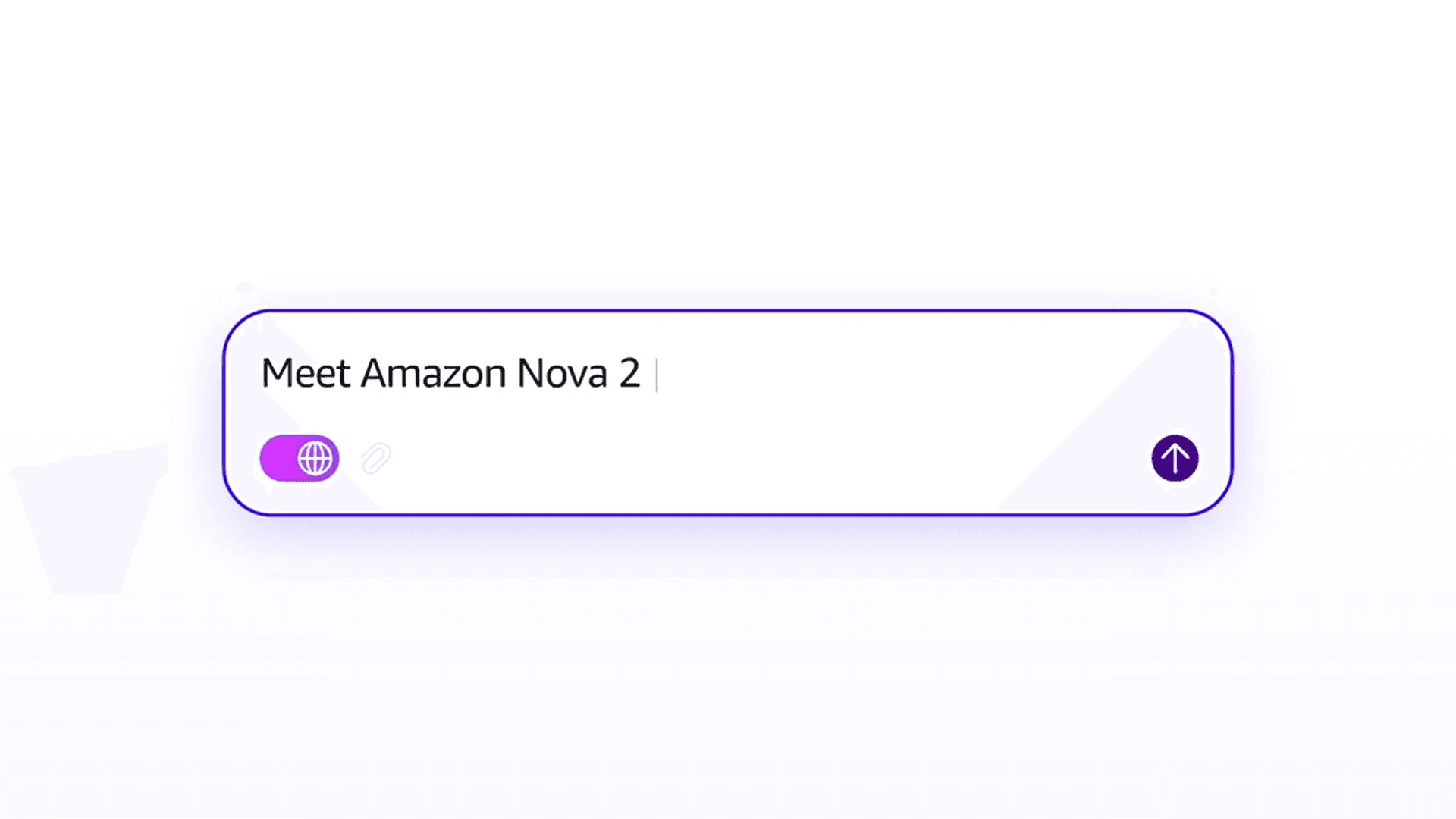
Task: Attach a file to the prompt
Action: click(x=375, y=459)
